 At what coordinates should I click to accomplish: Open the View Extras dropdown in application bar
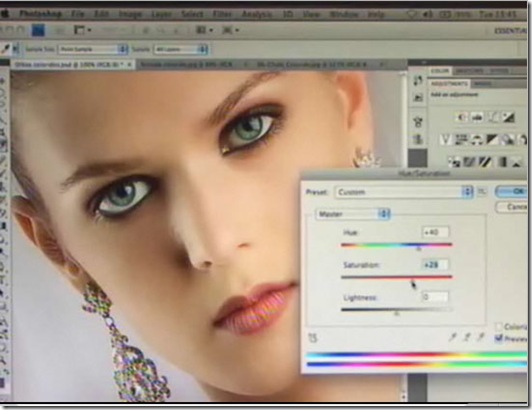coord(83,30)
